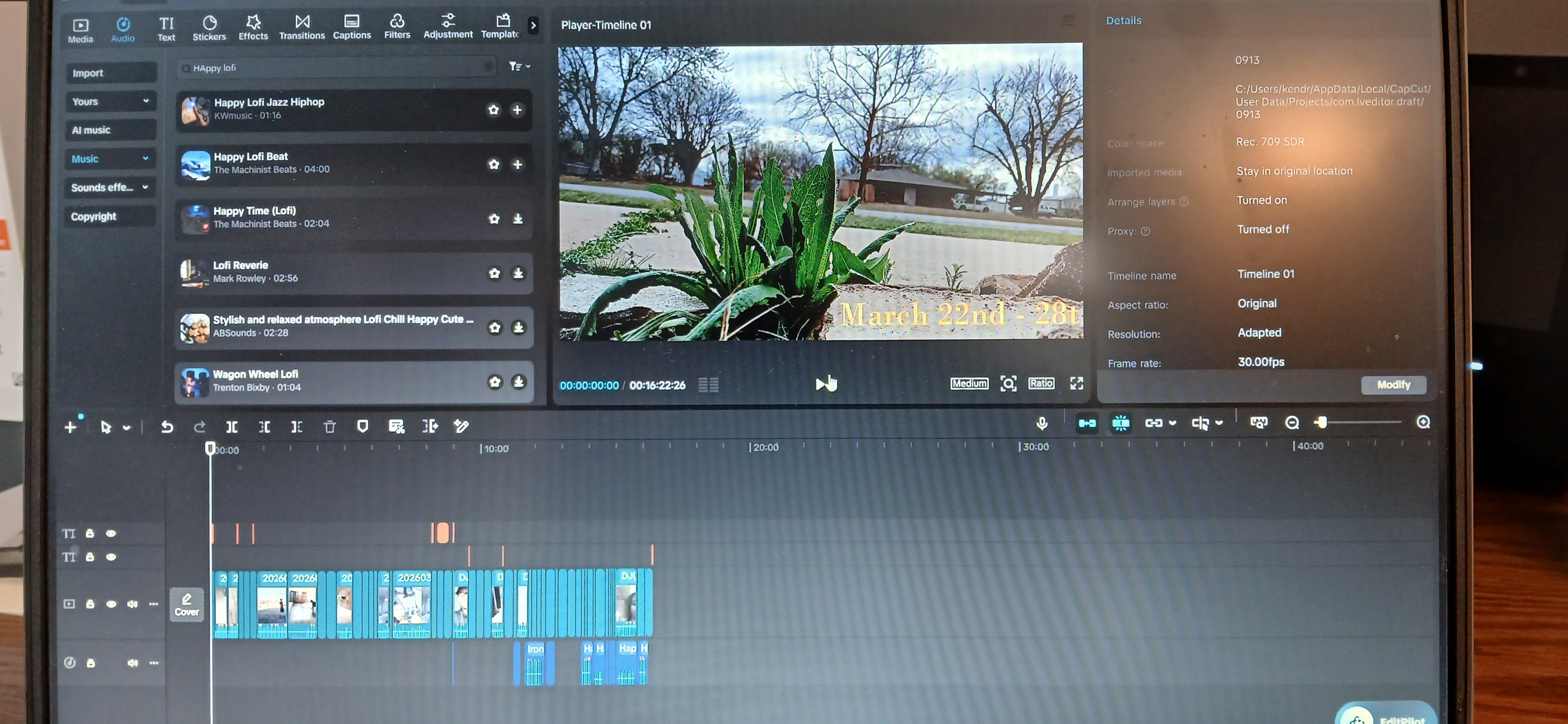Click the Import button
The image size is (1568, 724).
point(110,73)
